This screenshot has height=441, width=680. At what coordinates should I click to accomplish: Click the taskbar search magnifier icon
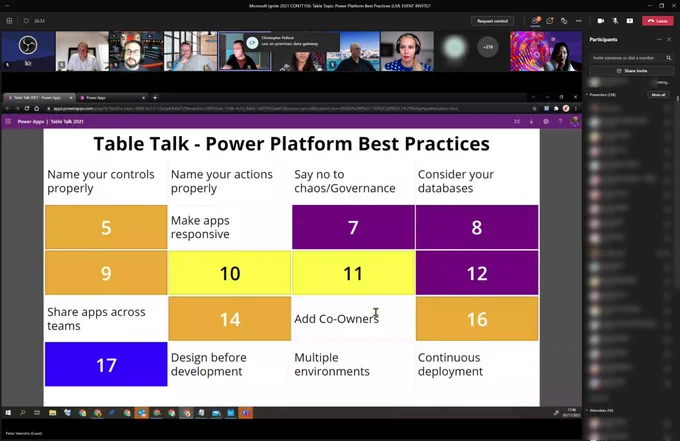point(23,413)
